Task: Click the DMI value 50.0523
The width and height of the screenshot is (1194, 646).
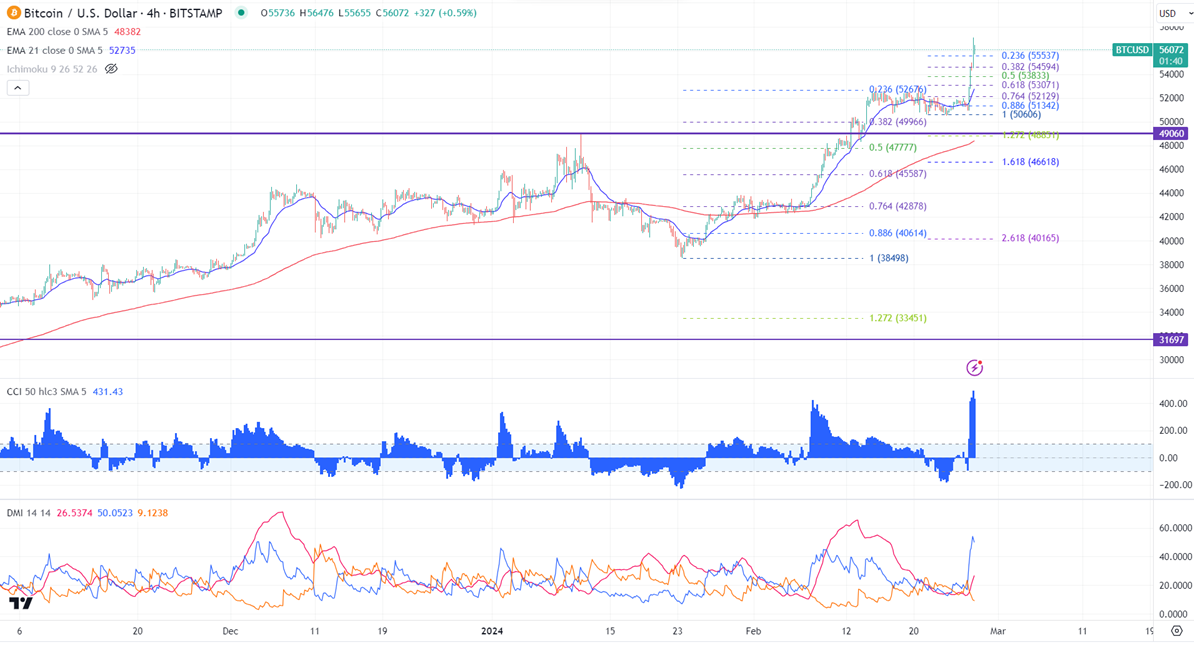Action: click(115, 513)
